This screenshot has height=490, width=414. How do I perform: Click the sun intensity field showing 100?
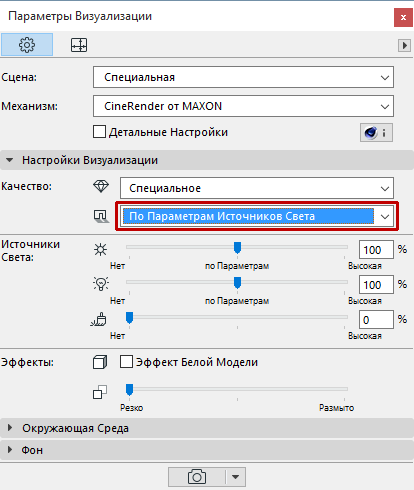click(x=376, y=250)
